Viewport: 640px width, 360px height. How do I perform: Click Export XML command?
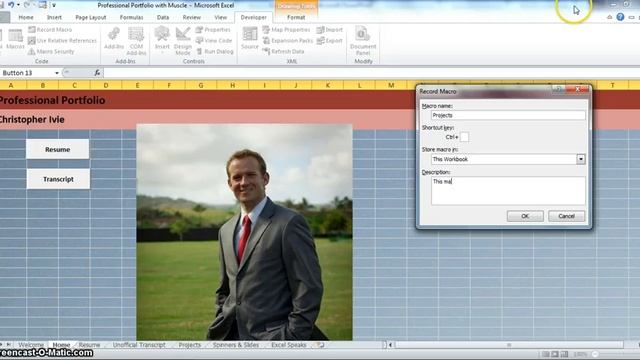point(330,40)
